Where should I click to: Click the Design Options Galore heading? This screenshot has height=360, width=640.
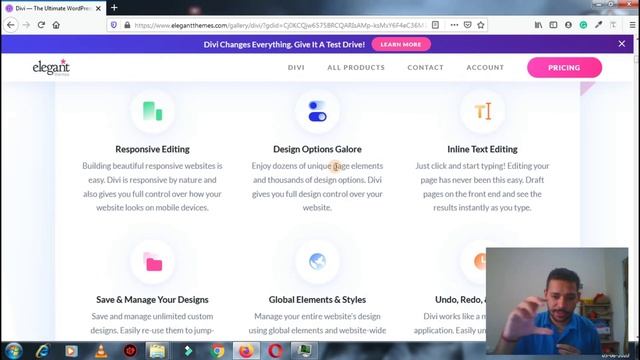click(x=317, y=149)
